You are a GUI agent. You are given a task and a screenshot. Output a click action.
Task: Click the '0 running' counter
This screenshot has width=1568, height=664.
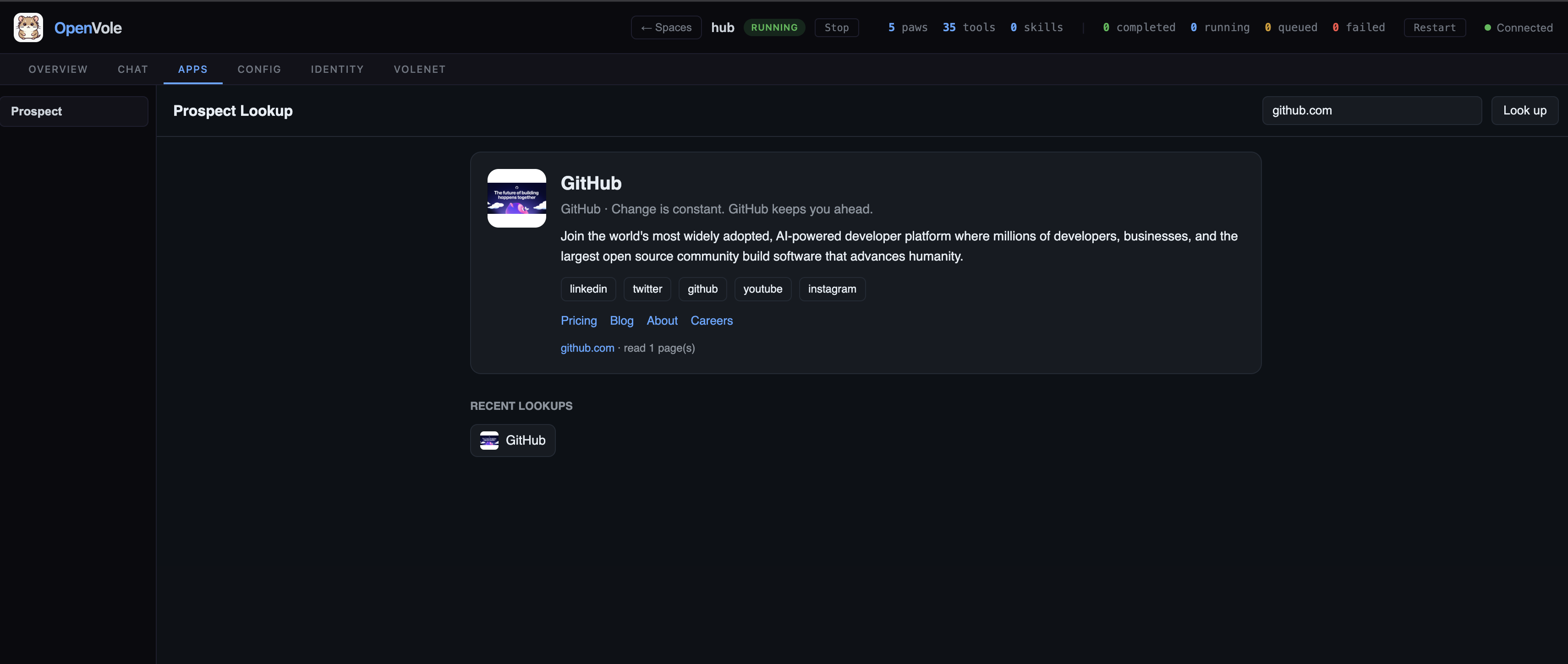[x=1220, y=27]
